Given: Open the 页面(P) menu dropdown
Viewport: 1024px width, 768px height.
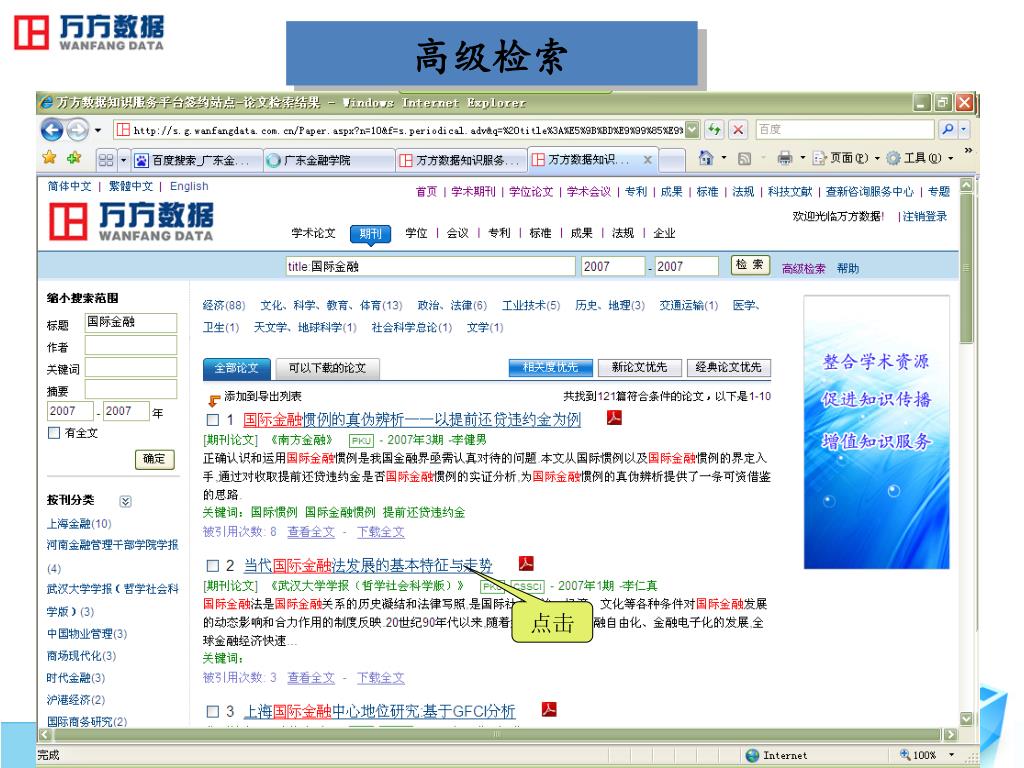Looking at the screenshot, I should tap(877, 158).
